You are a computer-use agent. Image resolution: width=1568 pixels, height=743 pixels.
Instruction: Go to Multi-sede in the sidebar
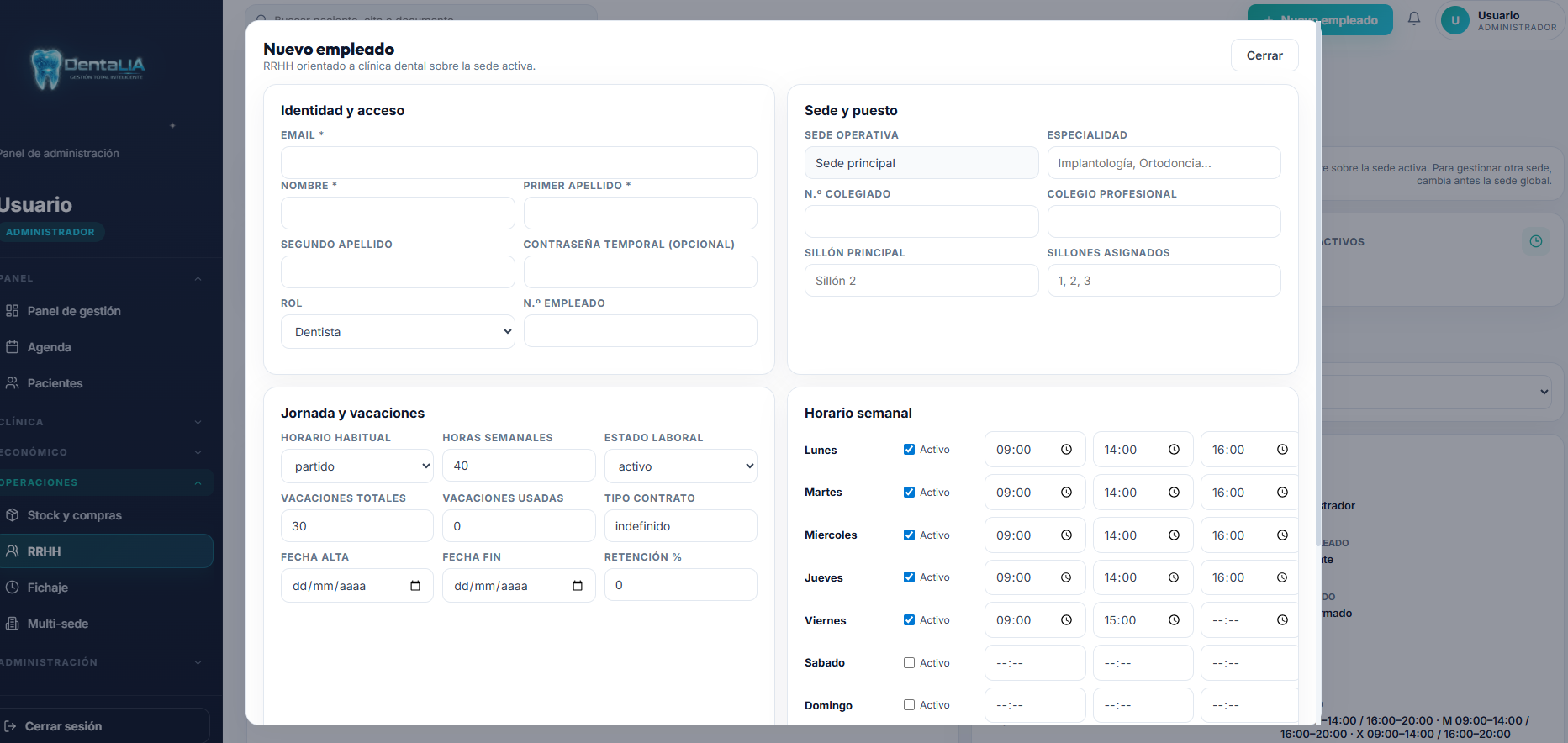point(57,624)
